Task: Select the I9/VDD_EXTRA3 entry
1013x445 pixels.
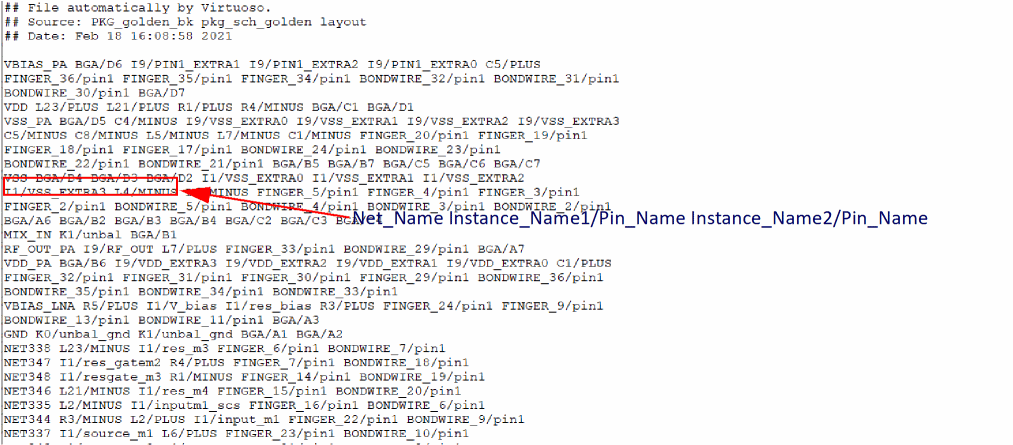Action: [x=166, y=264]
